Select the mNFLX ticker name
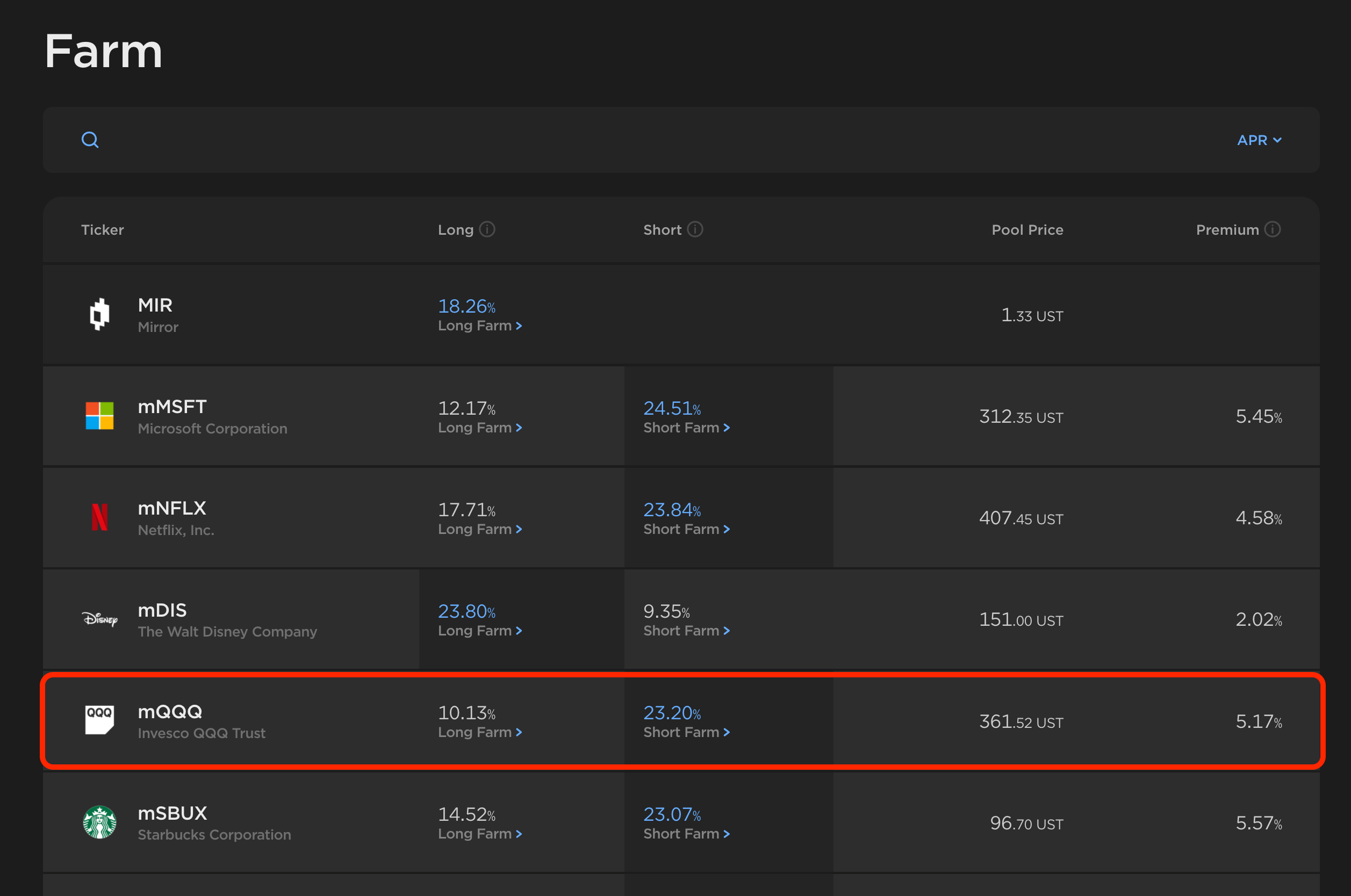Screen dimensions: 1351x896 coord(172,508)
